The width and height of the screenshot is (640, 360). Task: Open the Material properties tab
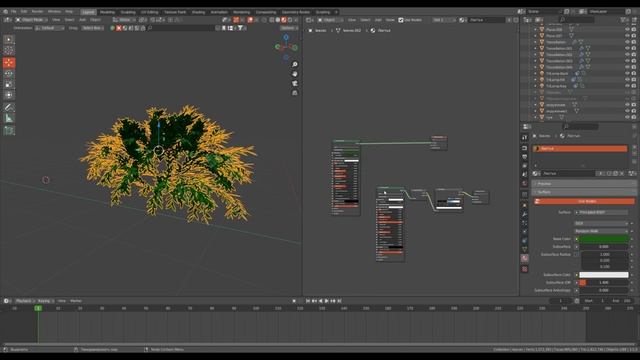(525, 258)
